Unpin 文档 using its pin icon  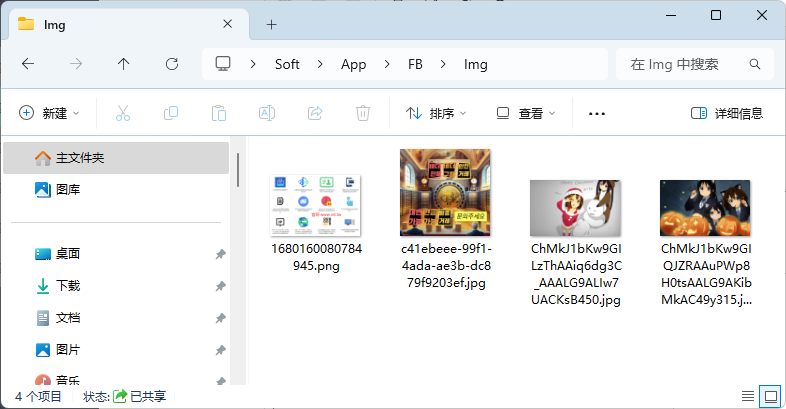point(220,318)
